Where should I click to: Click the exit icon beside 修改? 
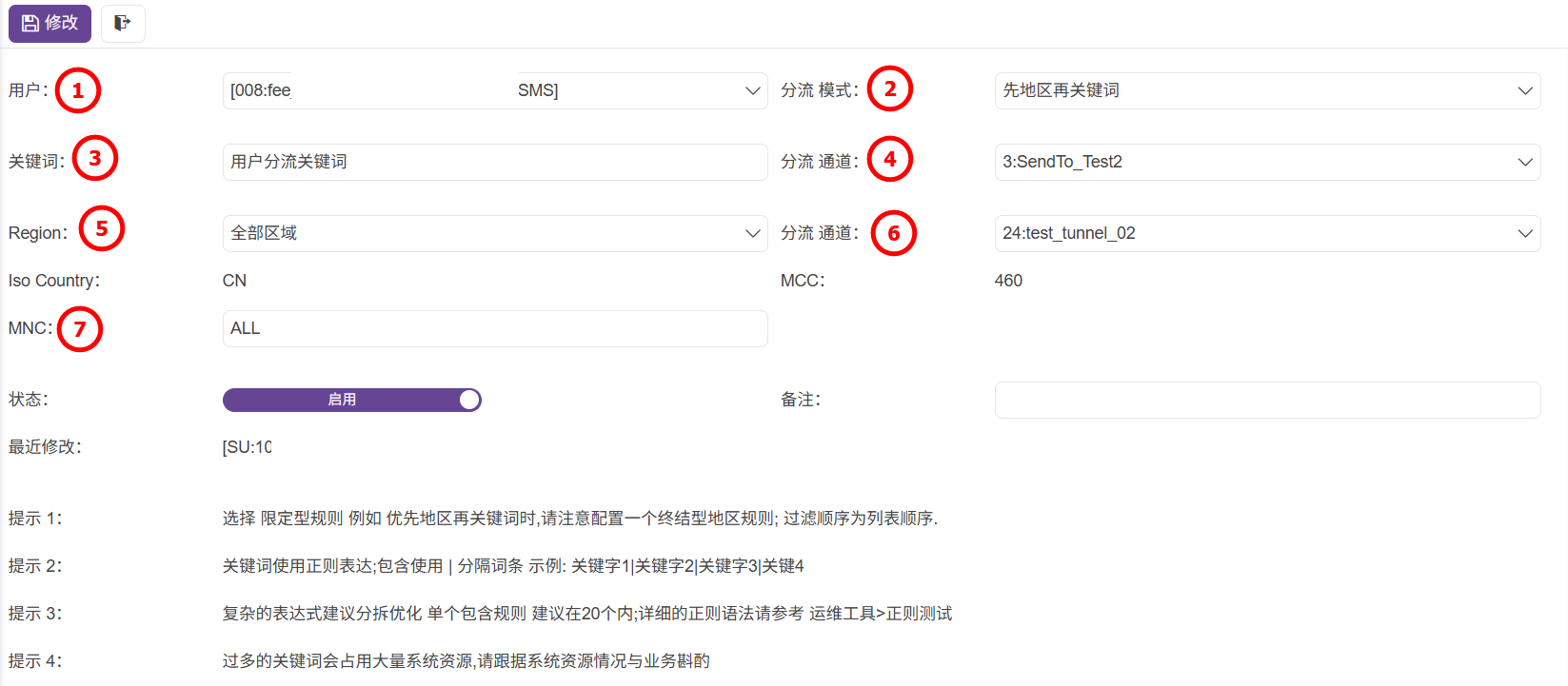click(123, 23)
